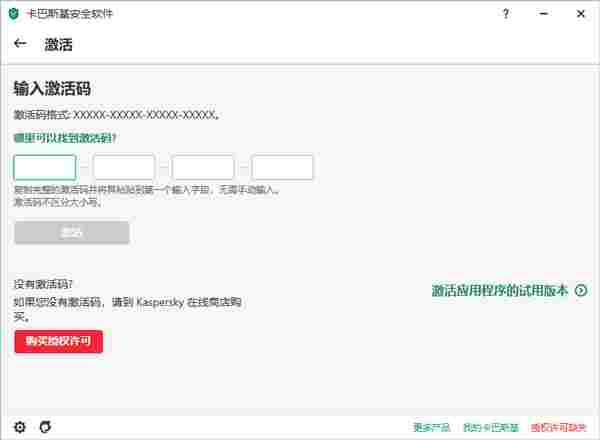Click the red 授权许可缺失 footer link
This screenshot has width=600, height=440.
pos(558,427)
